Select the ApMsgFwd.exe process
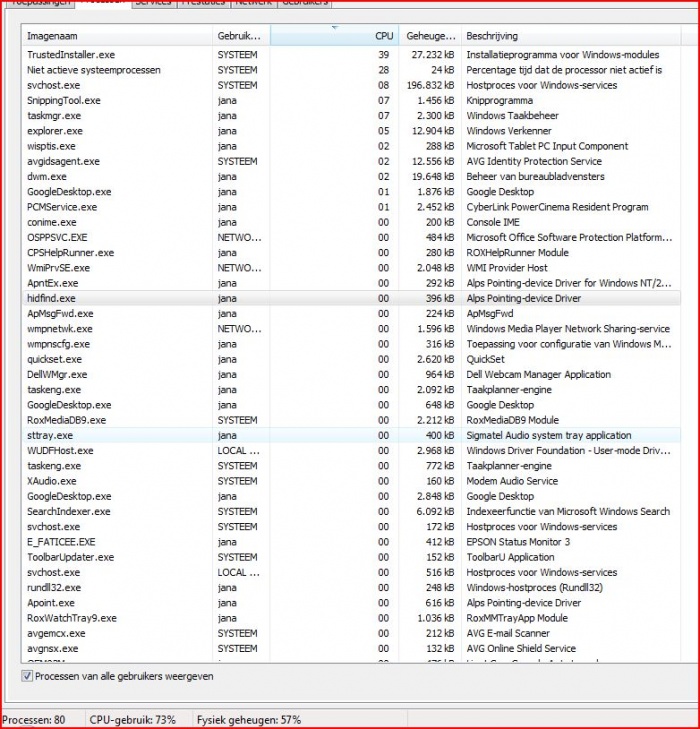The width and height of the screenshot is (700, 729). coord(351,314)
